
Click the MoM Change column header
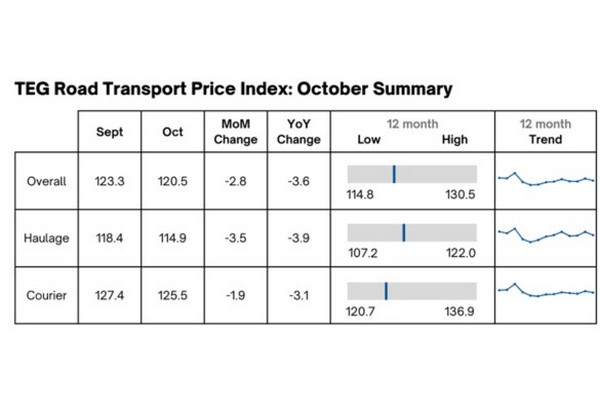point(235,132)
